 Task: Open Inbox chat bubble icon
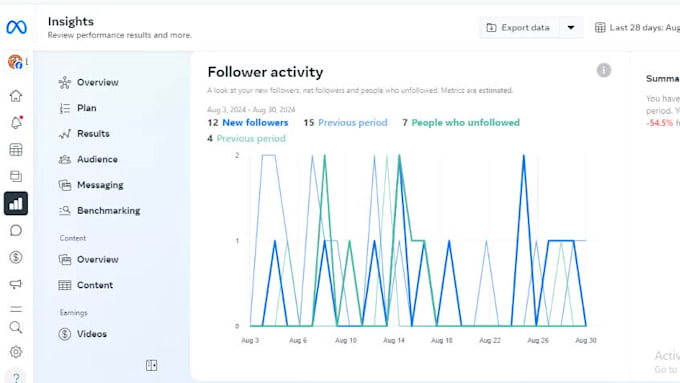click(16, 230)
